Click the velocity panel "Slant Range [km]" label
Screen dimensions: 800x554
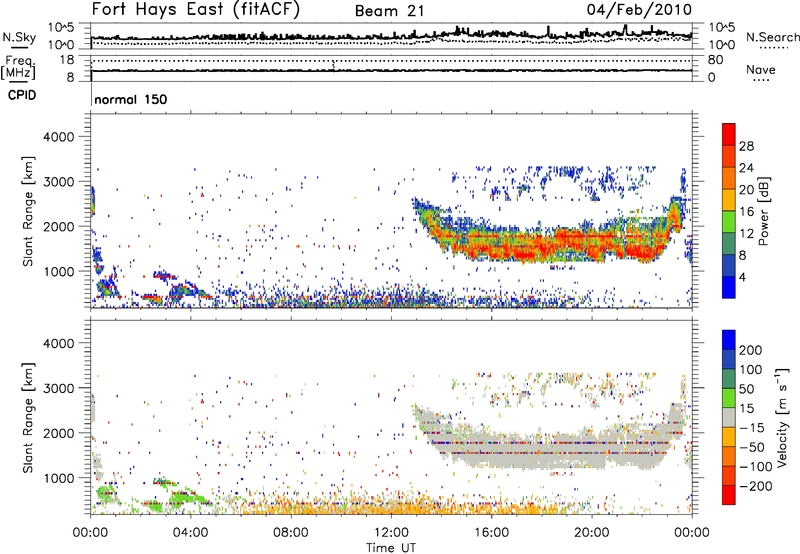coord(28,418)
